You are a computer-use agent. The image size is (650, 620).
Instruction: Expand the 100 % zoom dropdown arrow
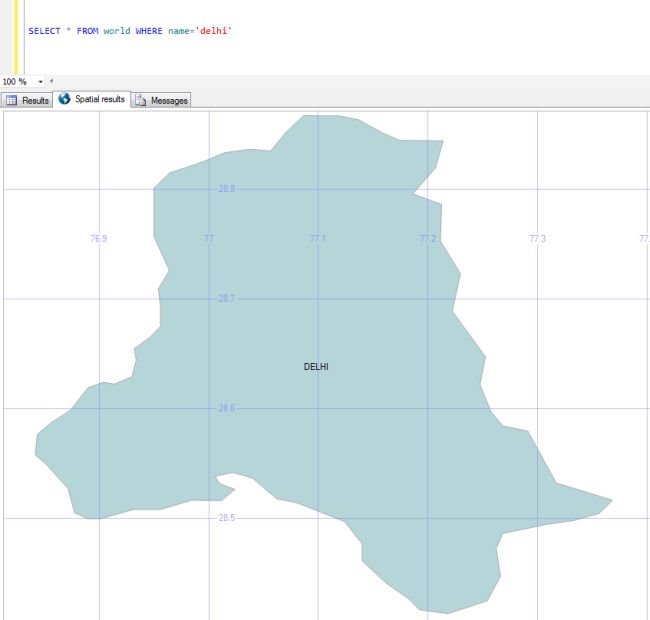(x=41, y=81)
